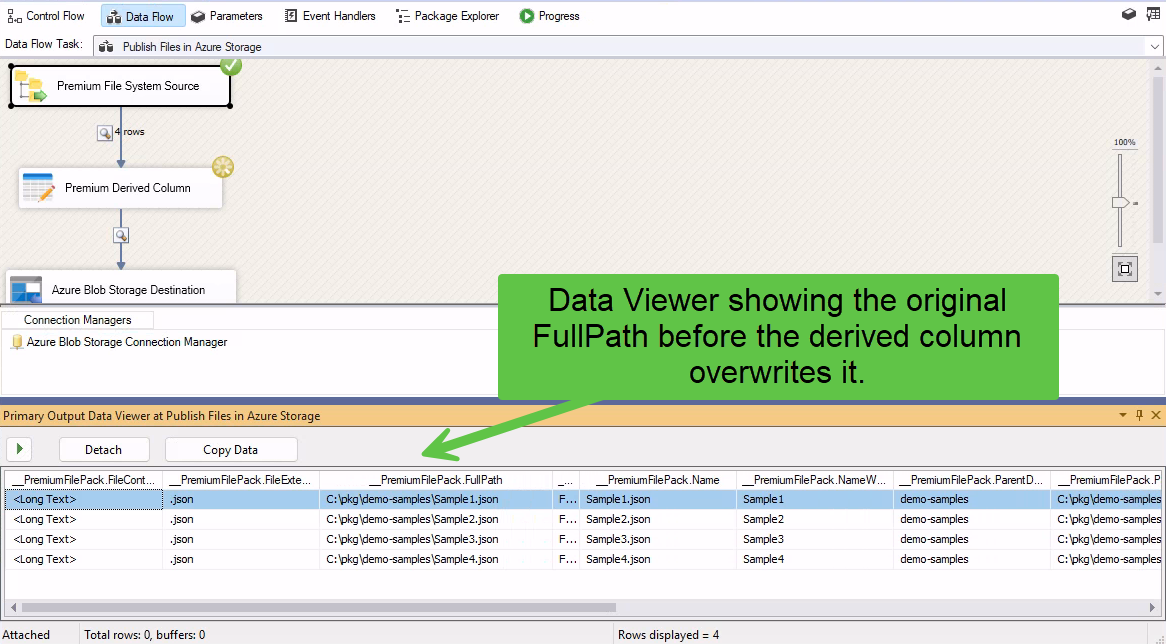Click the grid scroll right arrow
The image size is (1166, 644).
click(1153, 608)
